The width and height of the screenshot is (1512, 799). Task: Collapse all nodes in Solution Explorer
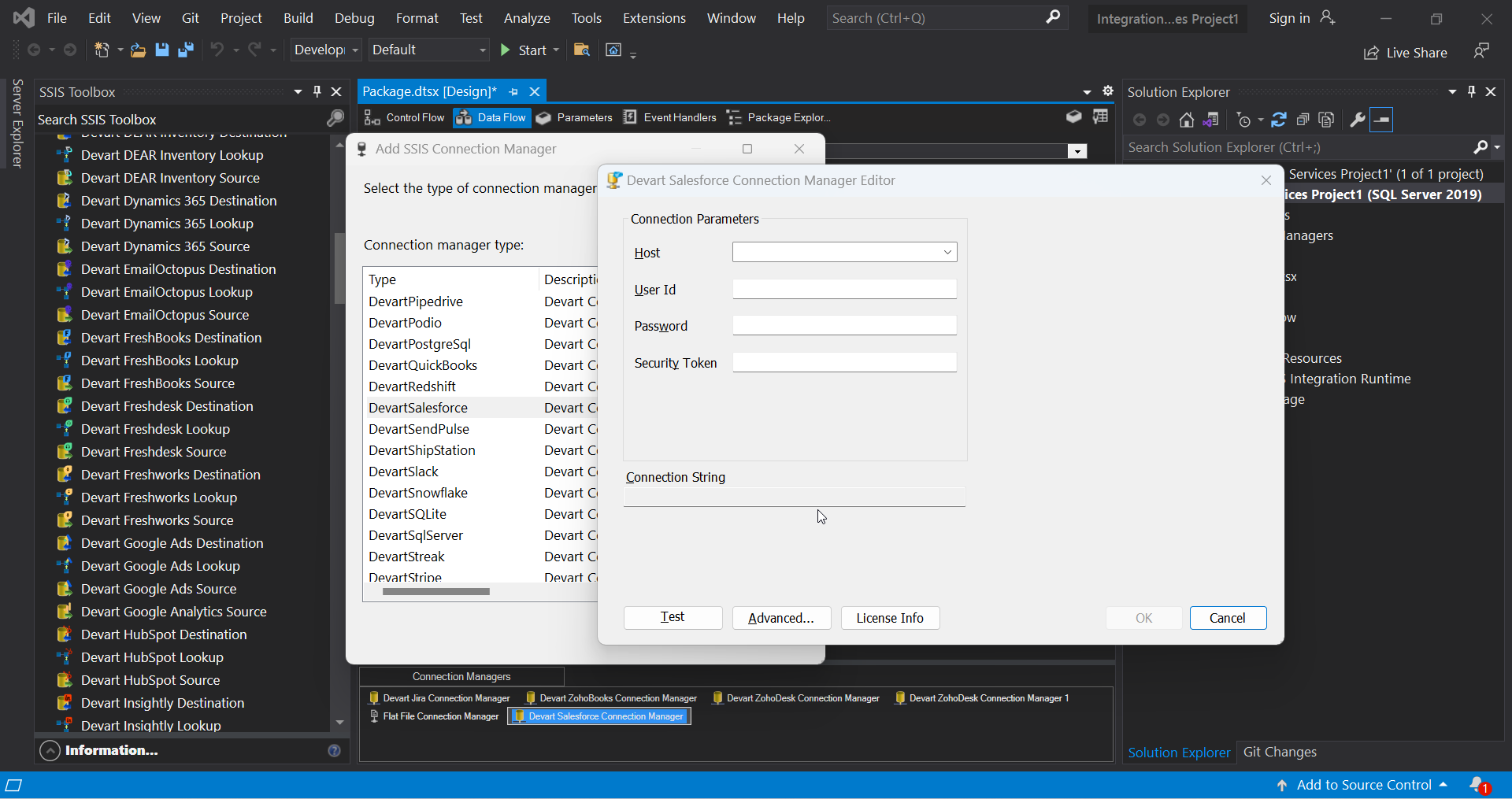click(1303, 120)
